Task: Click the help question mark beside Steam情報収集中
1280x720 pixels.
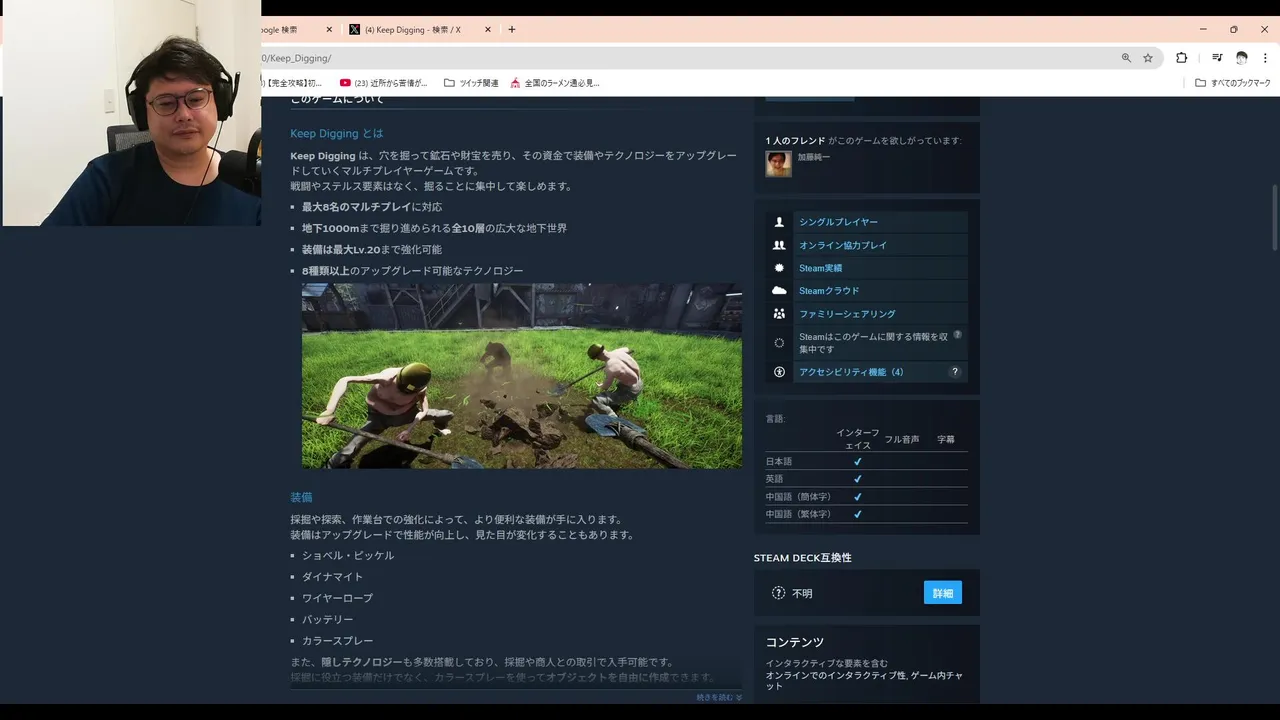Action: click(x=957, y=335)
